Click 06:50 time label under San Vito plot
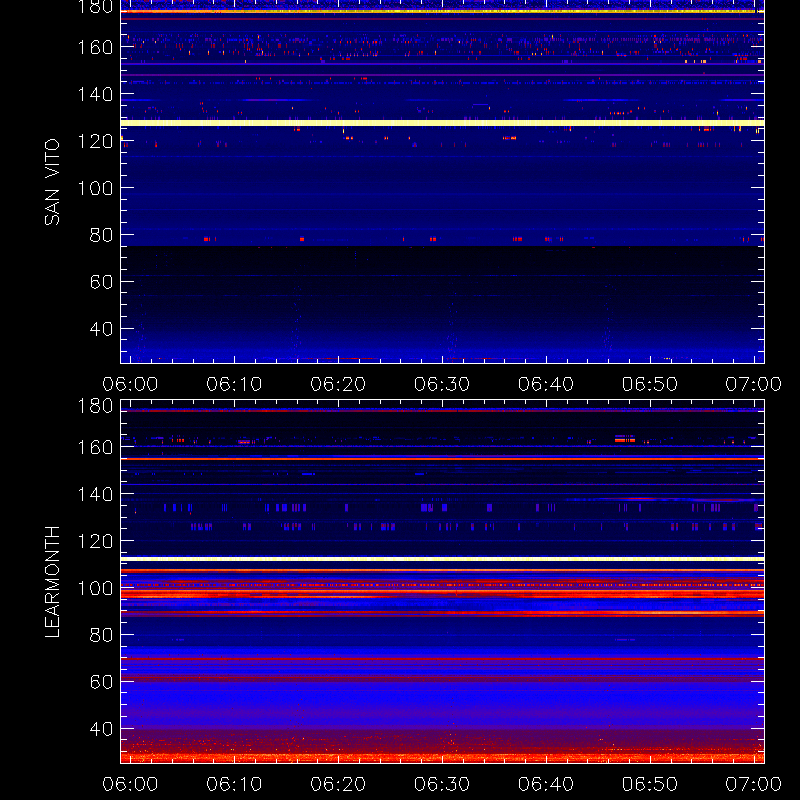 (650, 384)
